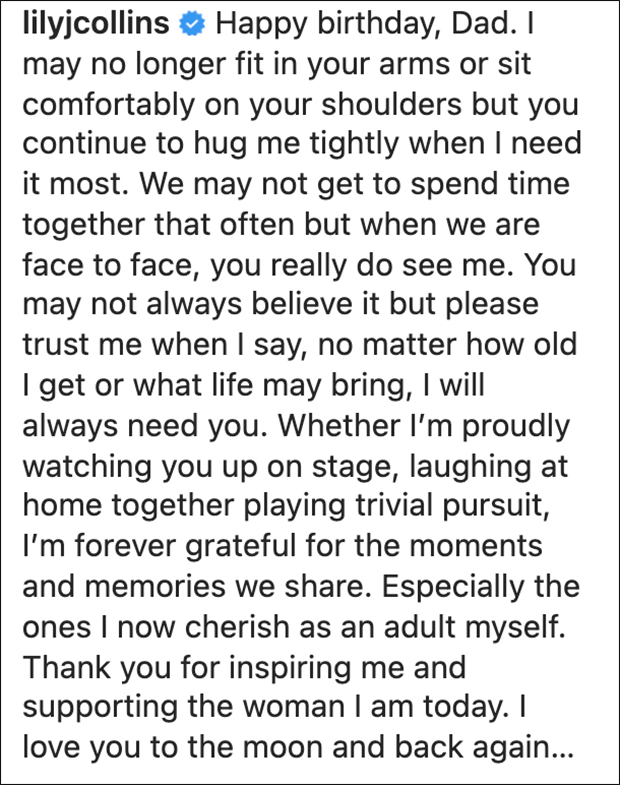The image size is (620, 785).
Task: Click the phrase 'face to face'
Action: 107,265
